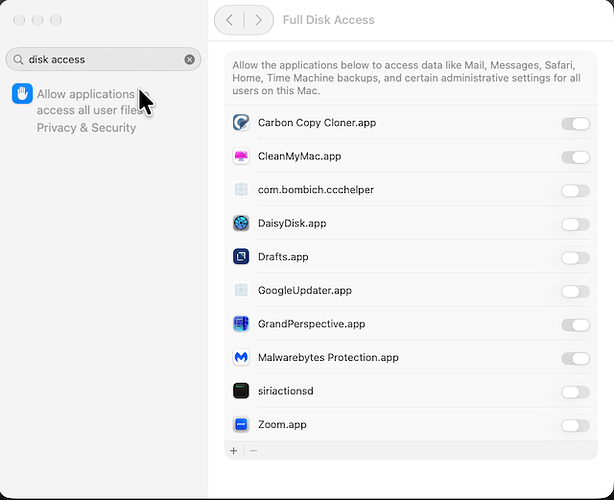Image resolution: width=614 pixels, height=500 pixels.
Task: Click the Zoom app icon
Action: click(x=241, y=424)
